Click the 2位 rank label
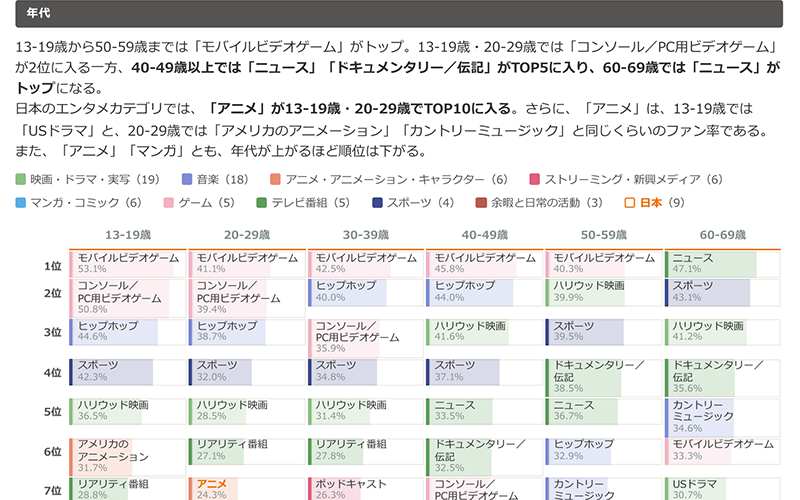This screenshot has width=800, height=500. point(53,293)
